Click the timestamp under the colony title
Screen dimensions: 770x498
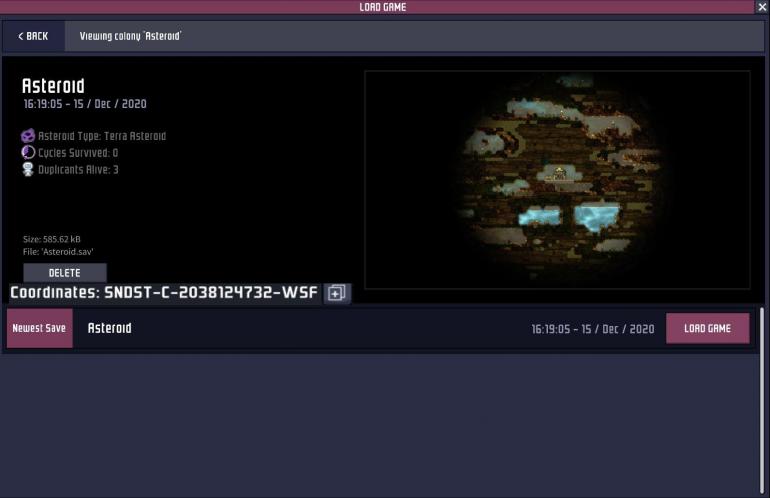click(85, 104)
